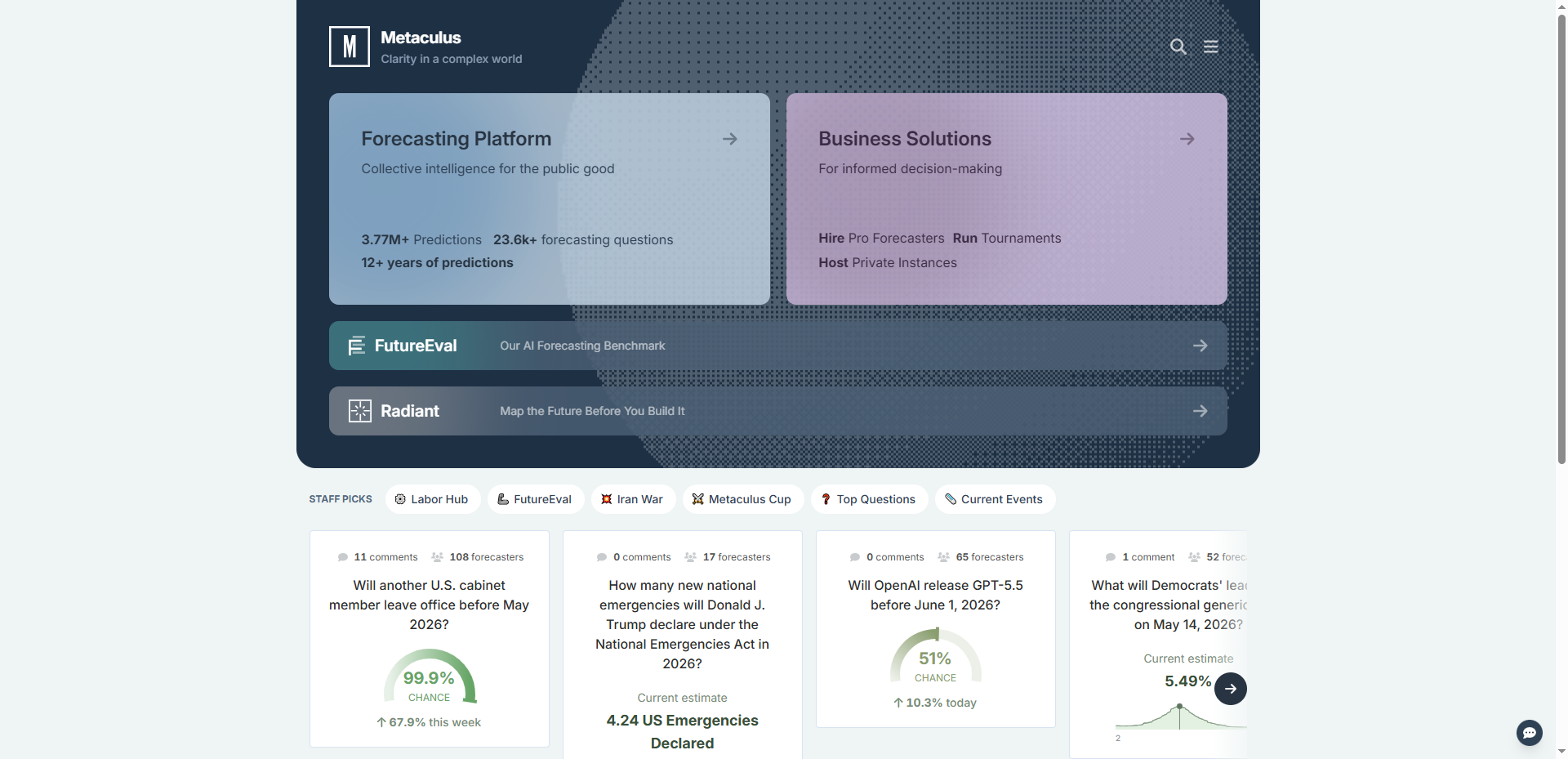Click the Radiant banner arrow
This screenshot has width=1568, height=759.
[1200, 411]
